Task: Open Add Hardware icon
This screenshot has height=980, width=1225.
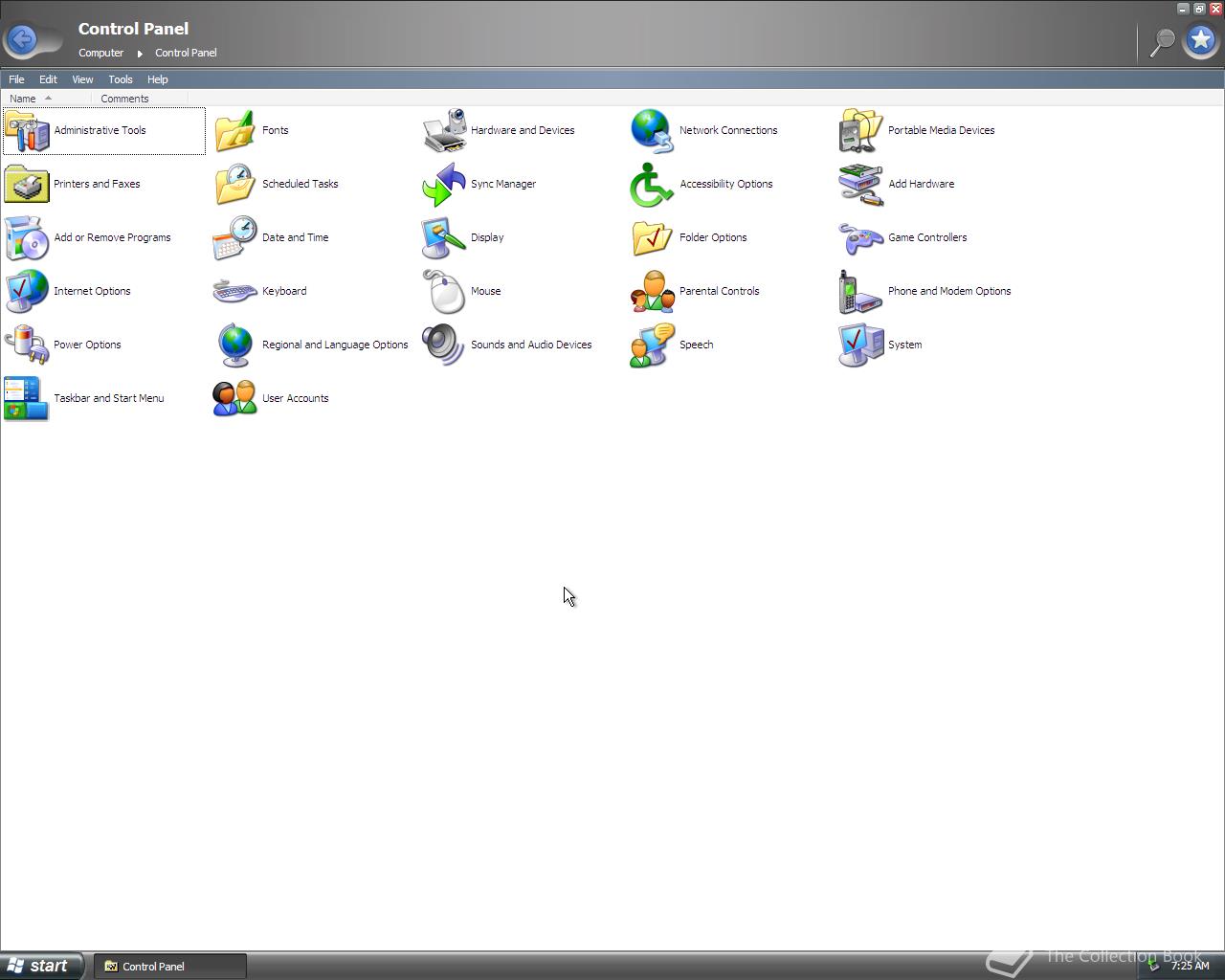Action: [861, 184]
